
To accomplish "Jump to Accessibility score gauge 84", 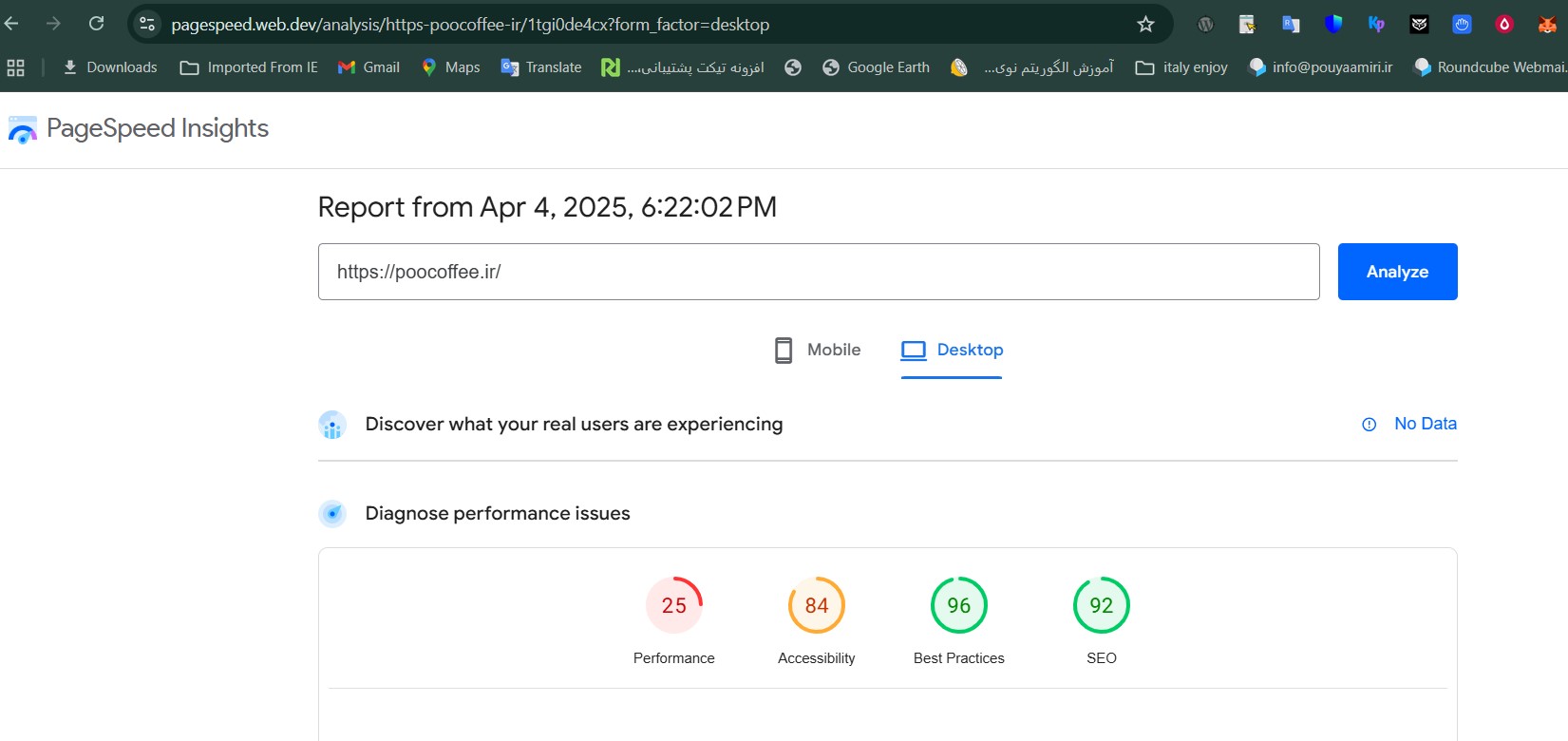I will point(817,605).
